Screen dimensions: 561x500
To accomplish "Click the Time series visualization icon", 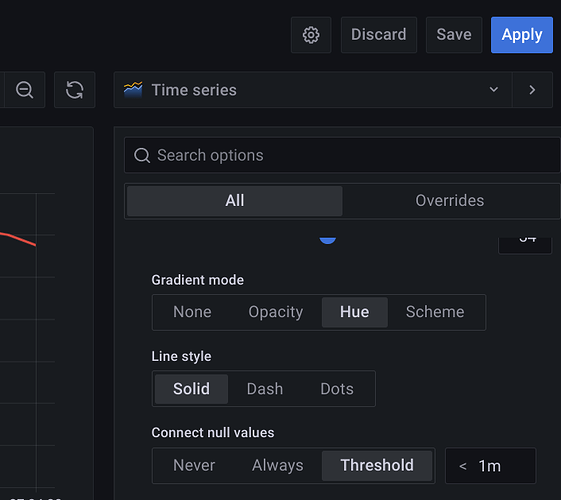I will [133, 90].
